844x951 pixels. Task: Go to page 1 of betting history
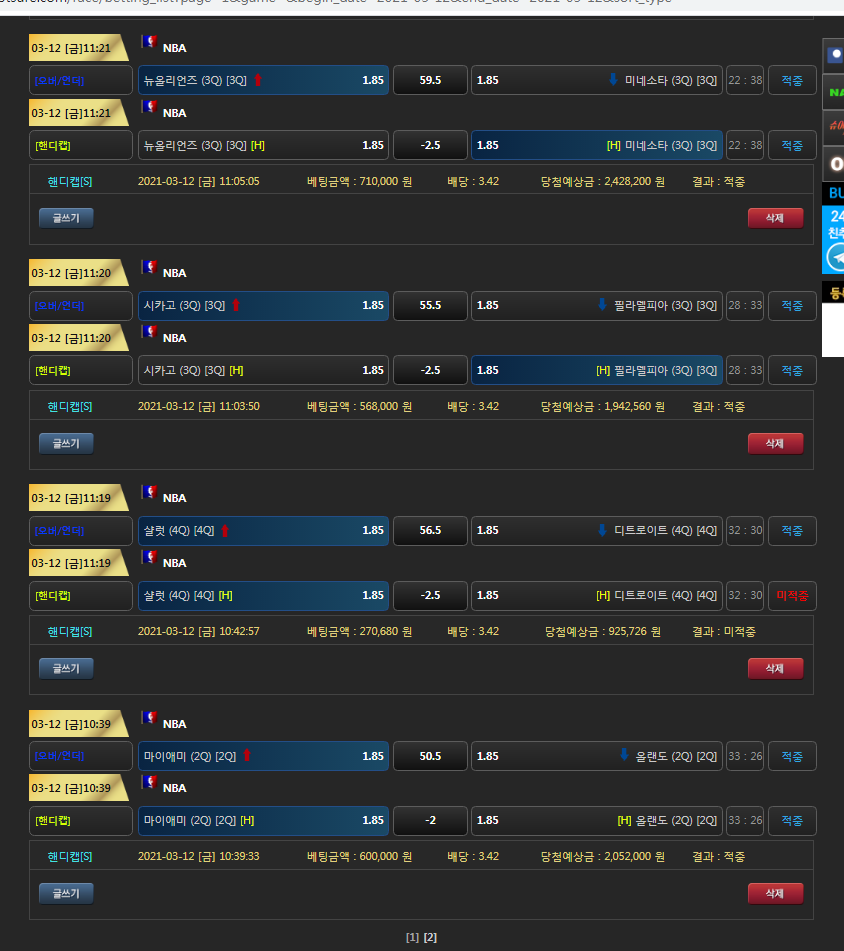411,937
